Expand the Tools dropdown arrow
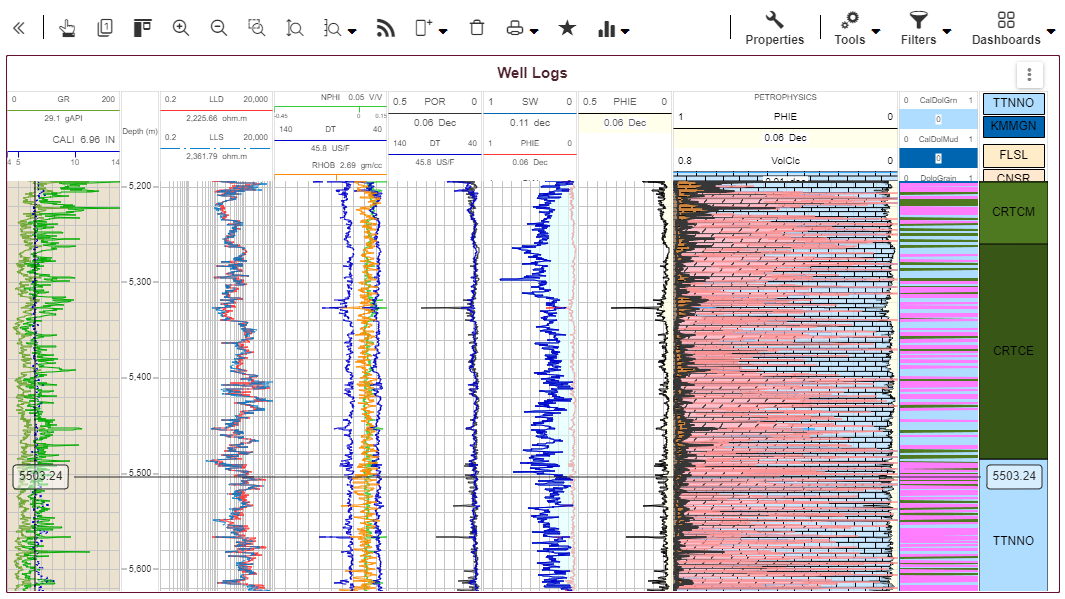Image resolution: width=1065 pixels, height=599 pixels. [876, 31]
